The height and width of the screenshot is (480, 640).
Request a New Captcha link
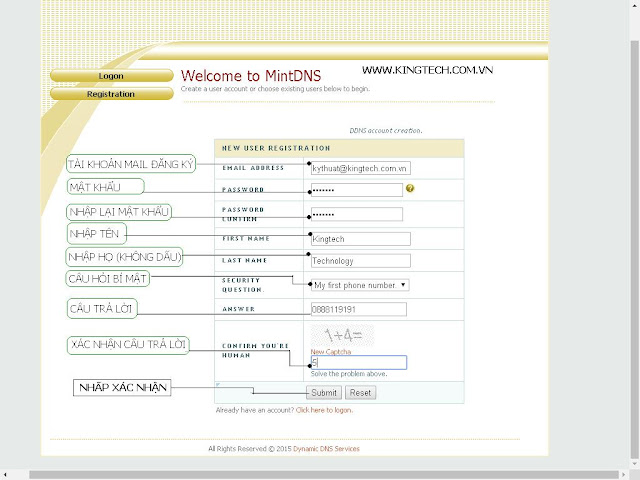click(331, 351)
